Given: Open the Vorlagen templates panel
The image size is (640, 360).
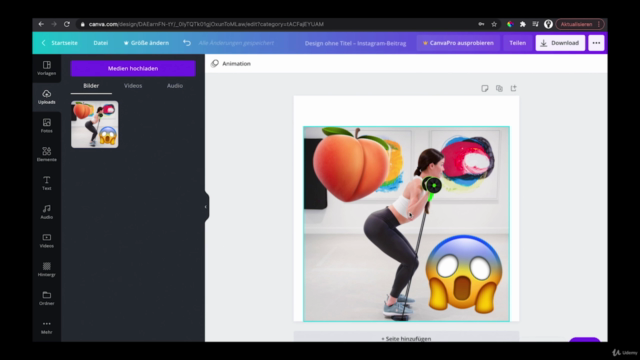Looking at the screenshot, I should coord(47,68).
